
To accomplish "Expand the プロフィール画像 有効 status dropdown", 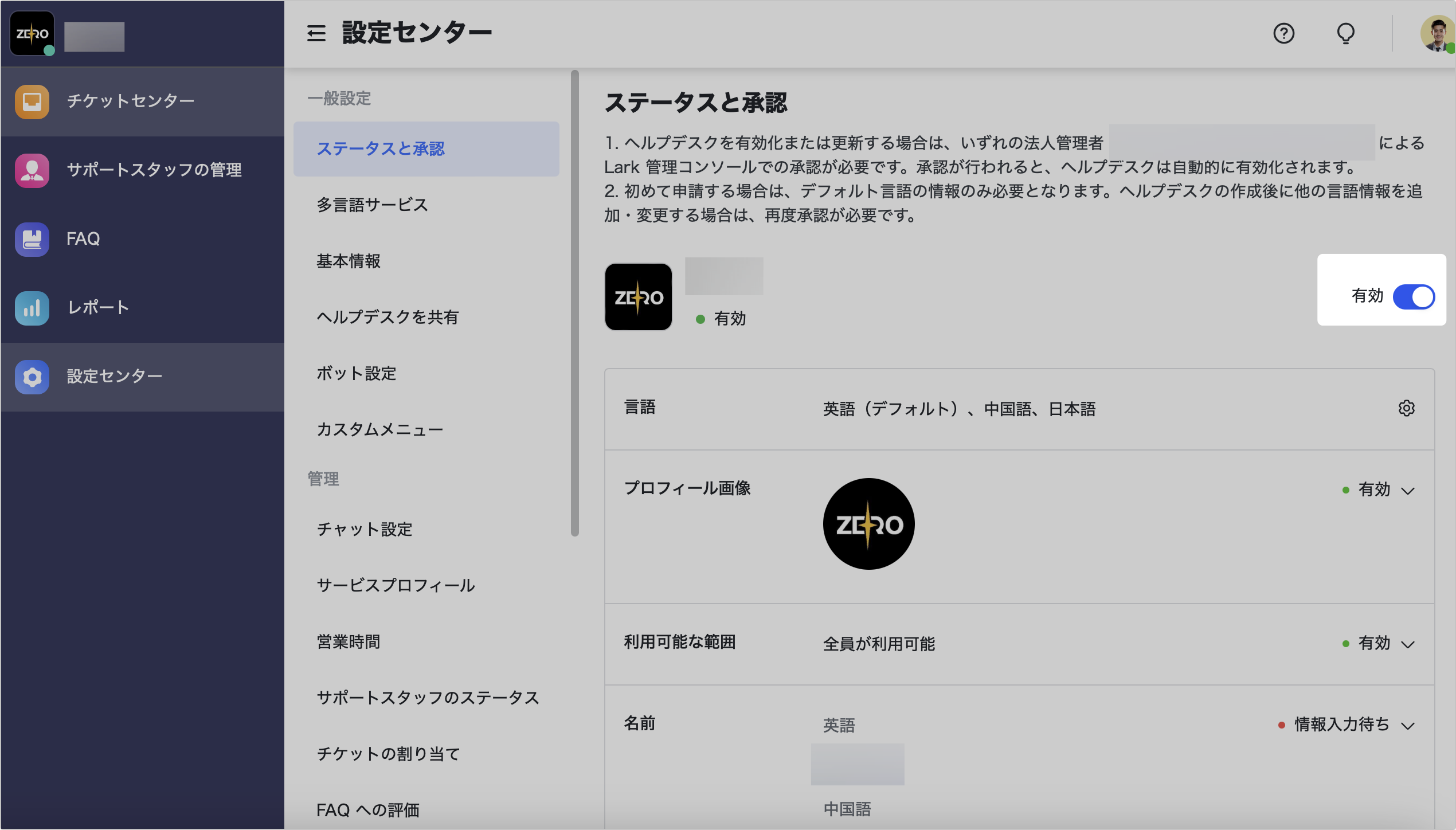I will [x=1408, y=490].
